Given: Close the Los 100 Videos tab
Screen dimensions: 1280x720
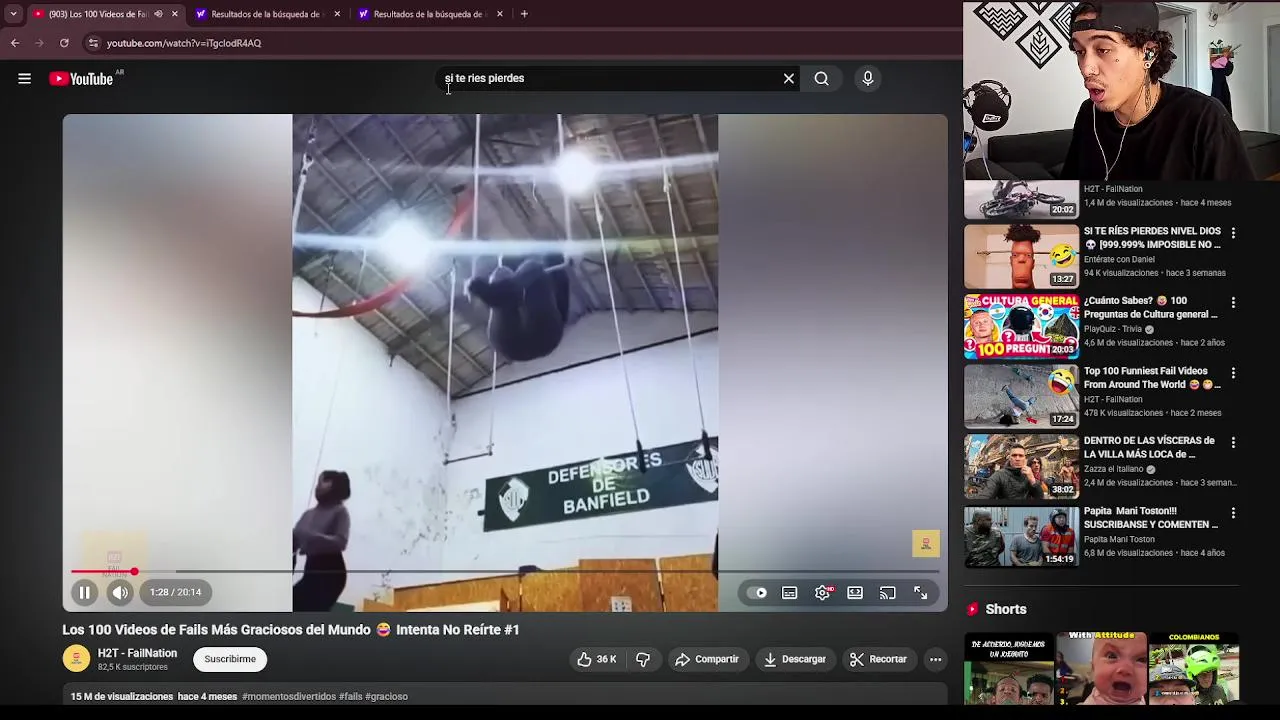Looking at the screenshot, I should click(x=175, y=14).
